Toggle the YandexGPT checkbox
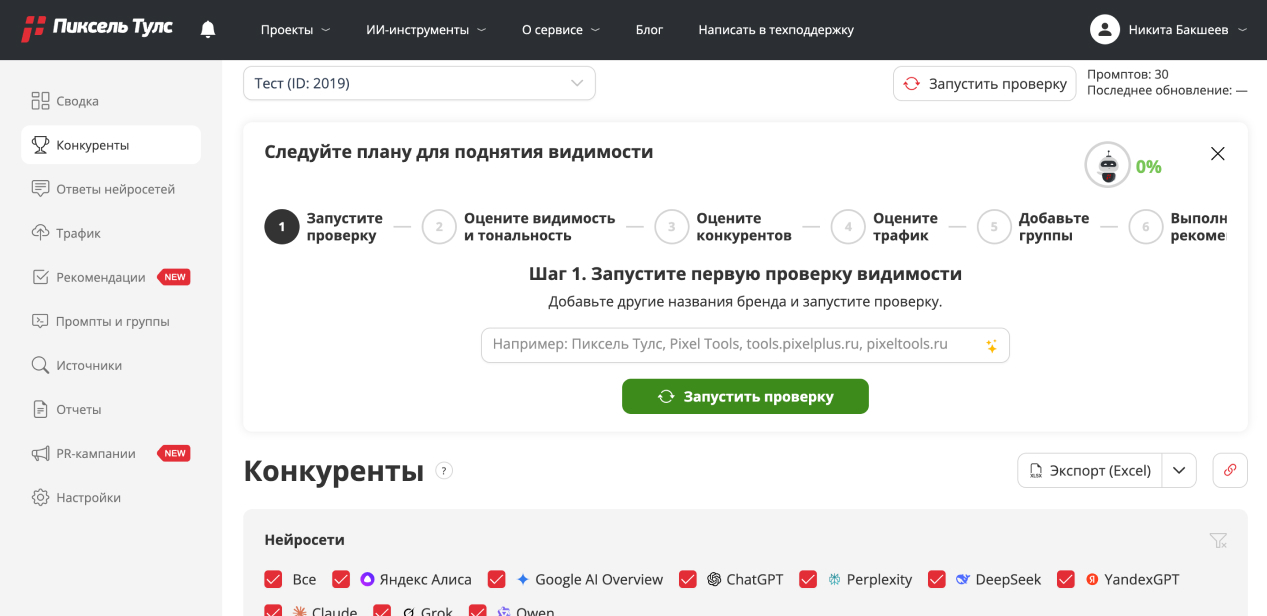This screenshot has height=616, width=1267. [1066, 579]
